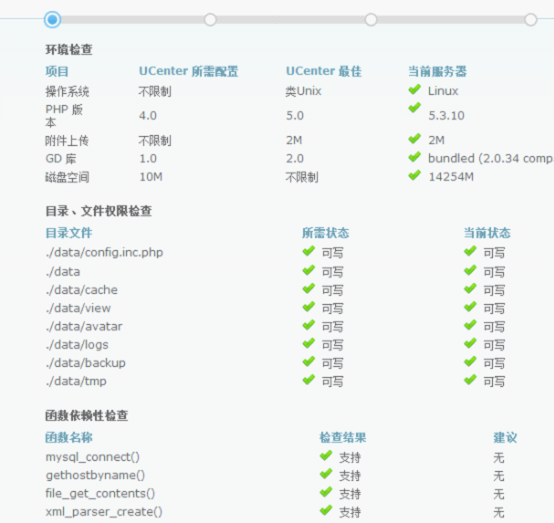Click the gethostbyname() function name

click(95, 475)
